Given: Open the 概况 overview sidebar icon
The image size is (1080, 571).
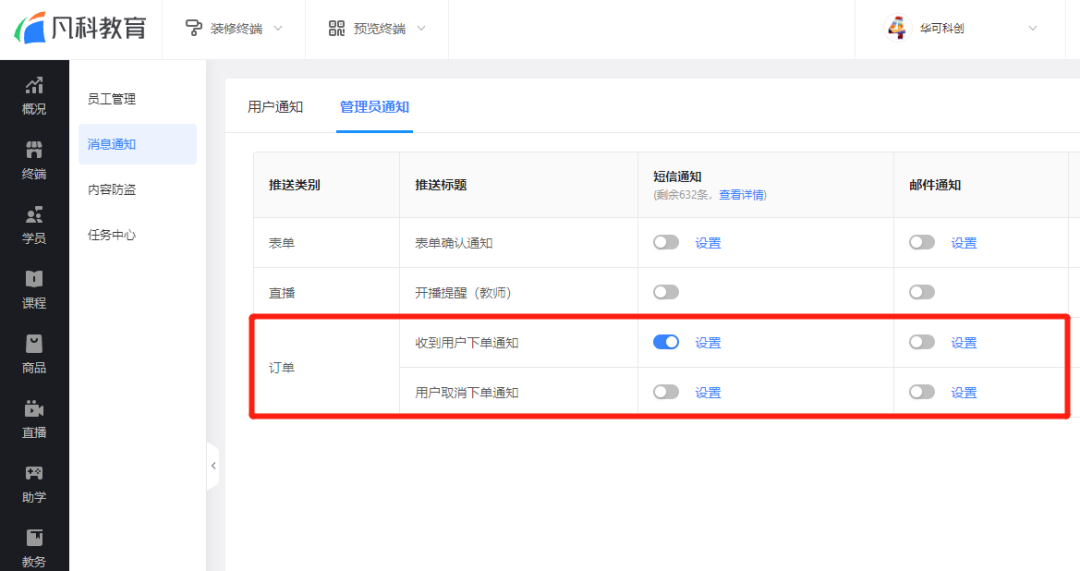Looking at the screenshot, I should (x=34, y=96).
